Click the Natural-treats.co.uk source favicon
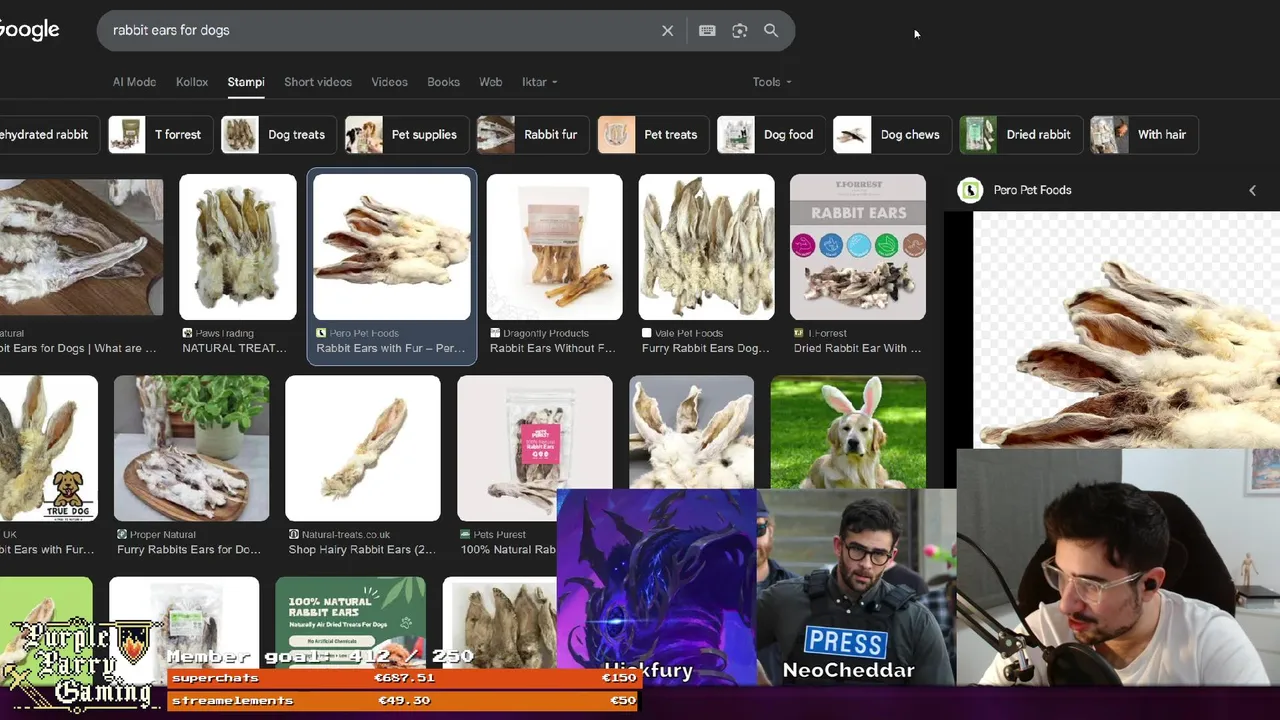This screenshot has width=1280, height=720. [x=294, y=535]
